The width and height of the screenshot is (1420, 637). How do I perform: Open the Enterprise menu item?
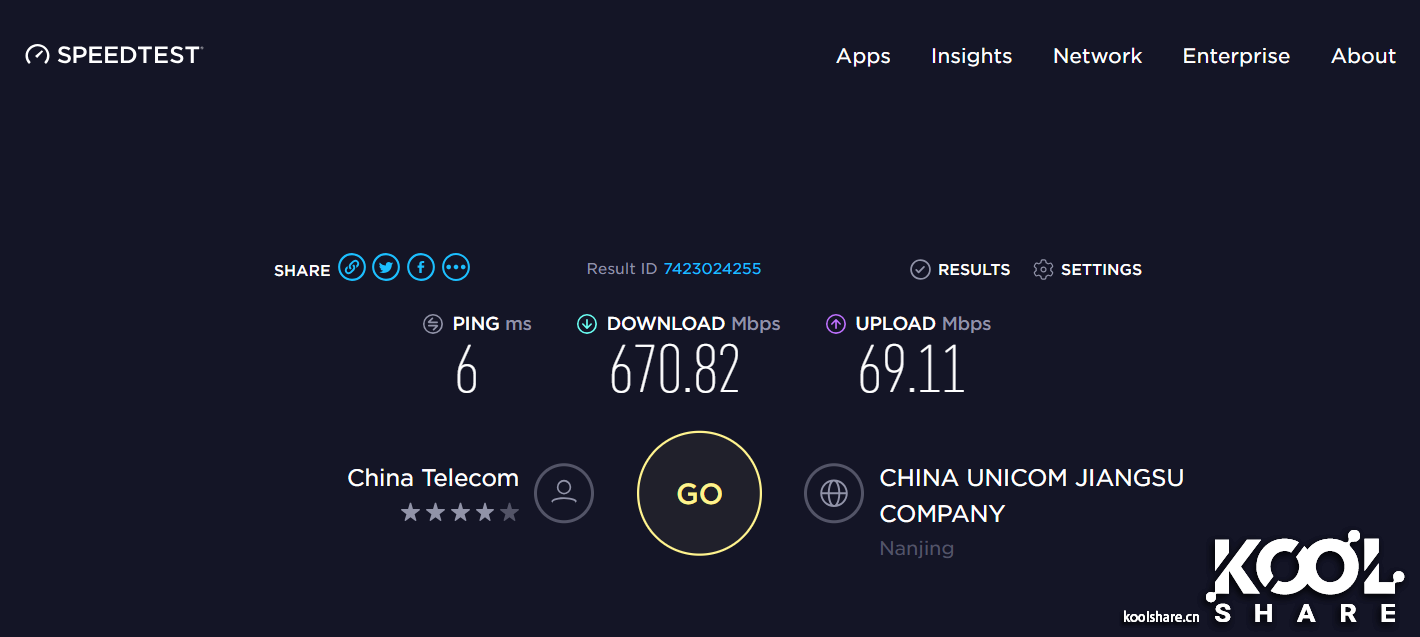(x=1236, y=56)
